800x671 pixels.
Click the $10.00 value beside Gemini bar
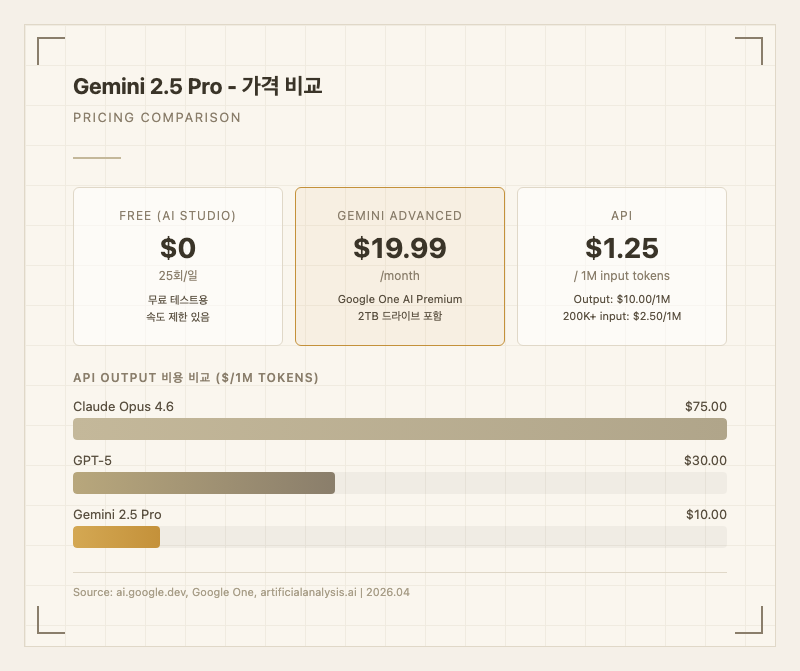[705, 515]
